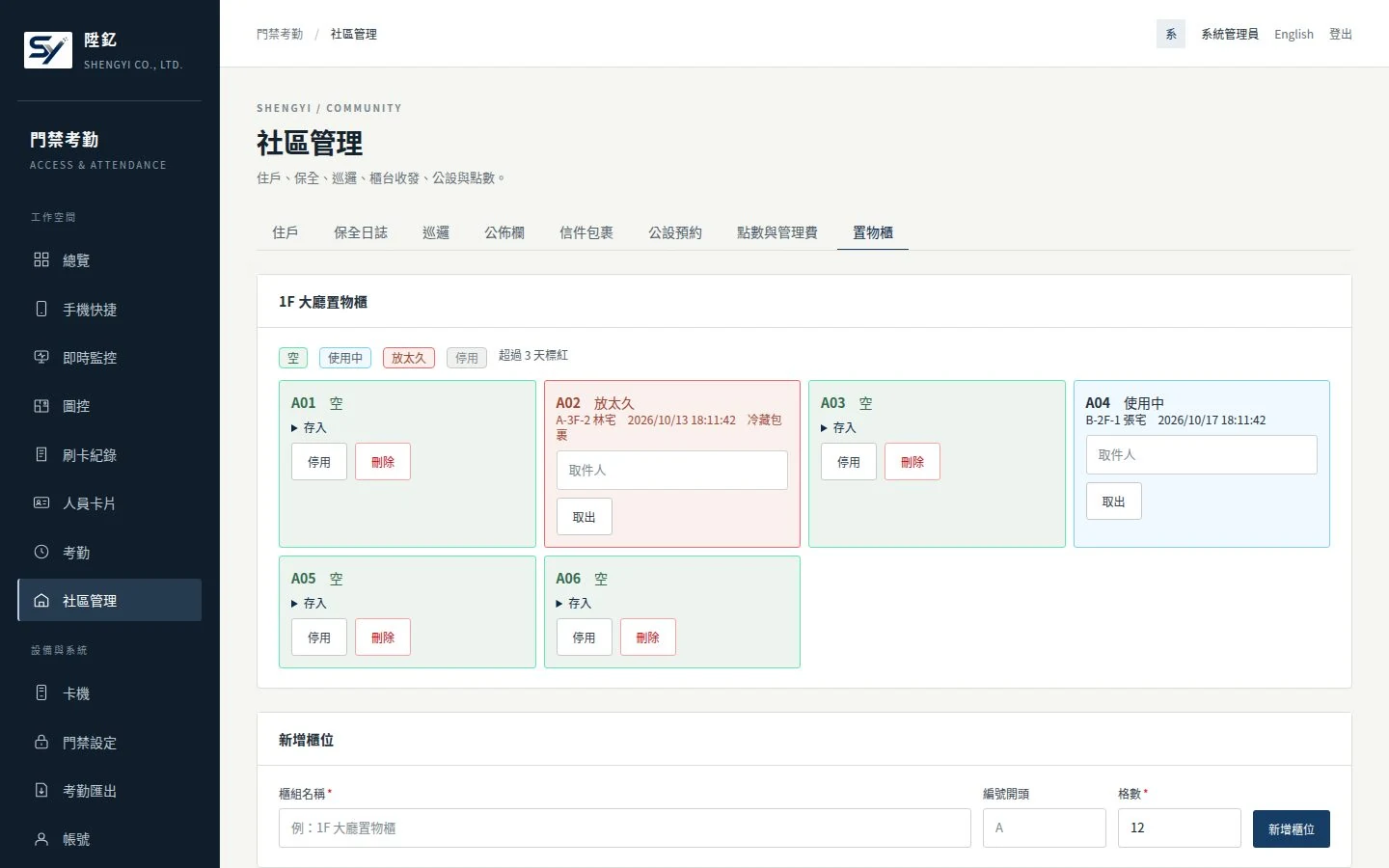Click the 圖控 floor plan icon
The width and height of the screenshot is (1389, 868).
(x=41, y=406)
